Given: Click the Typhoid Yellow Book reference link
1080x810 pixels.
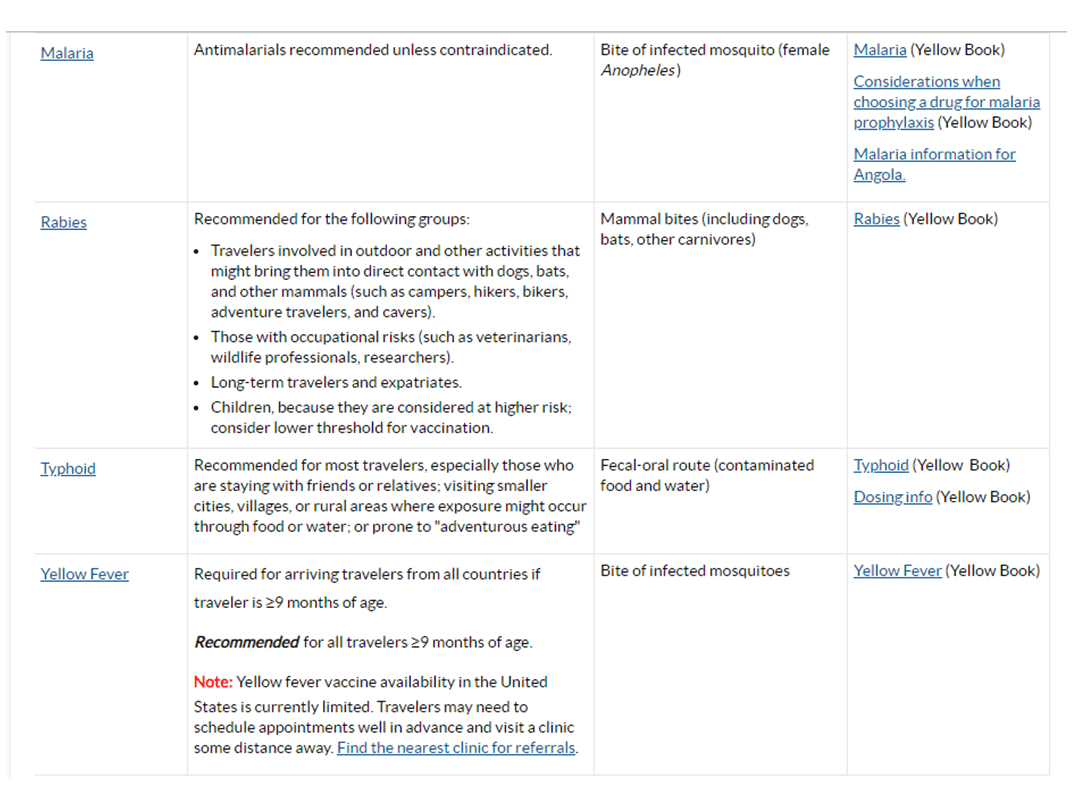Looking at the screenshot, I should point(881,465).
